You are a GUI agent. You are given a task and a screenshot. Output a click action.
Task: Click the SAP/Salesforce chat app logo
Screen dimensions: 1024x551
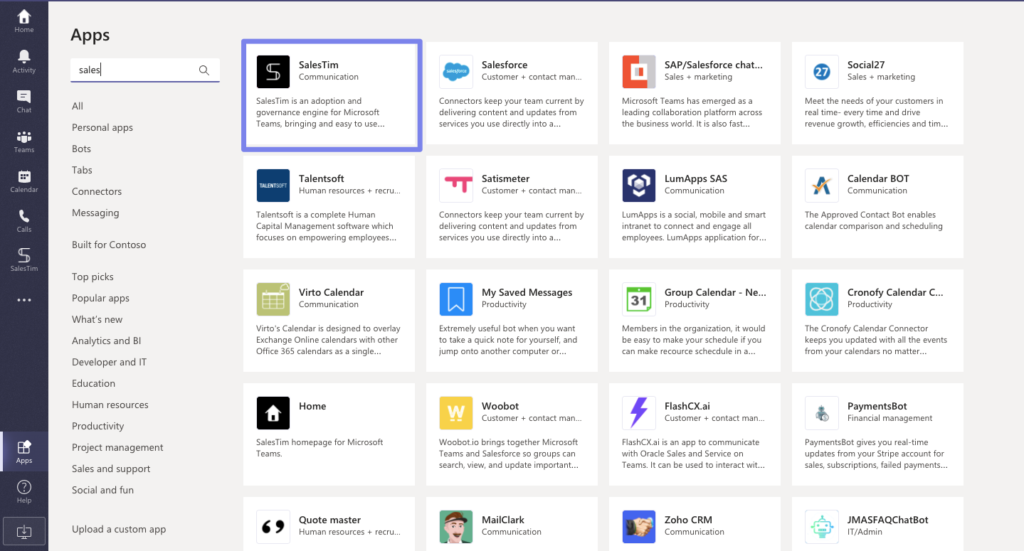click(639, 71)
